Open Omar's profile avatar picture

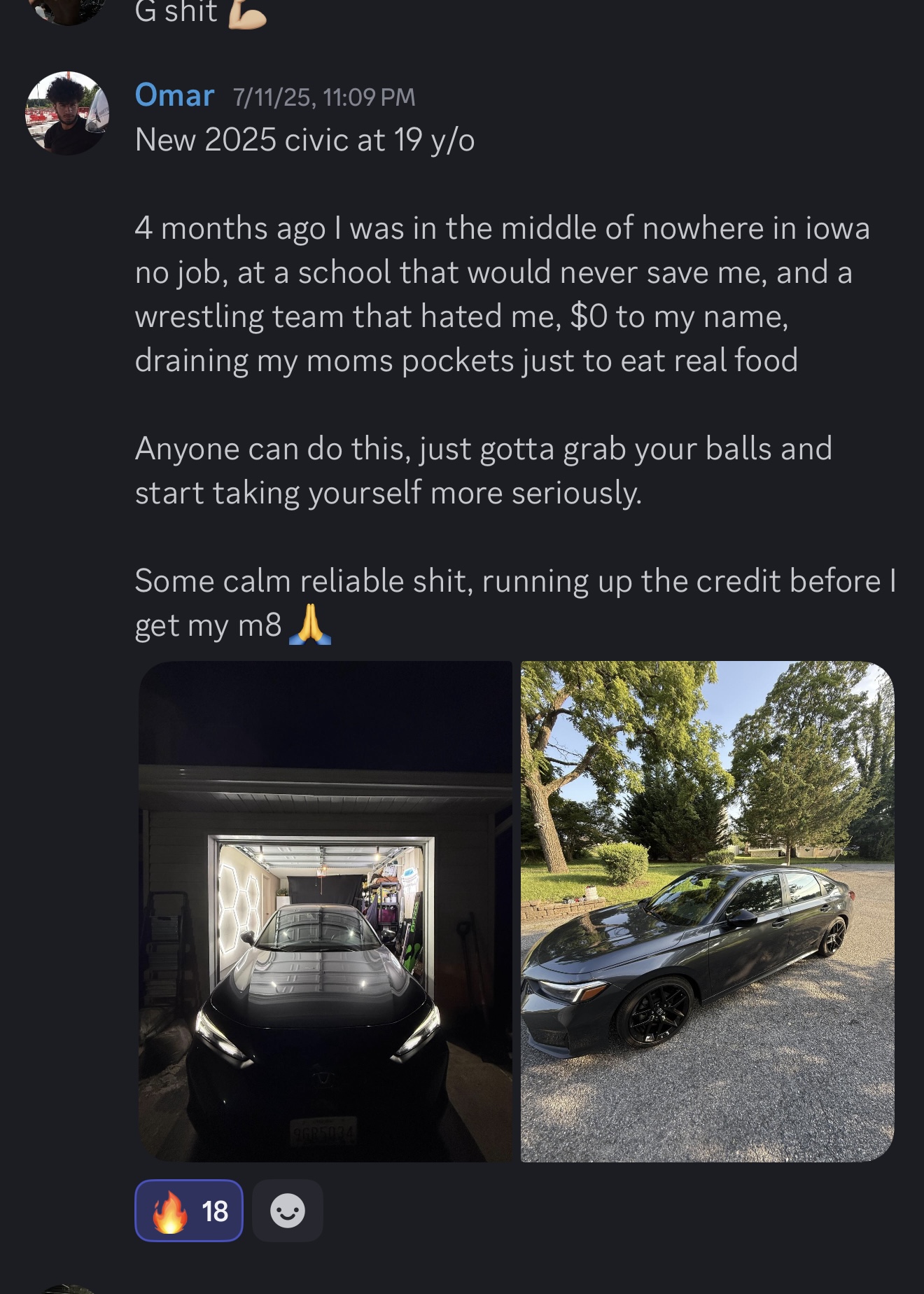coord(67,113)
